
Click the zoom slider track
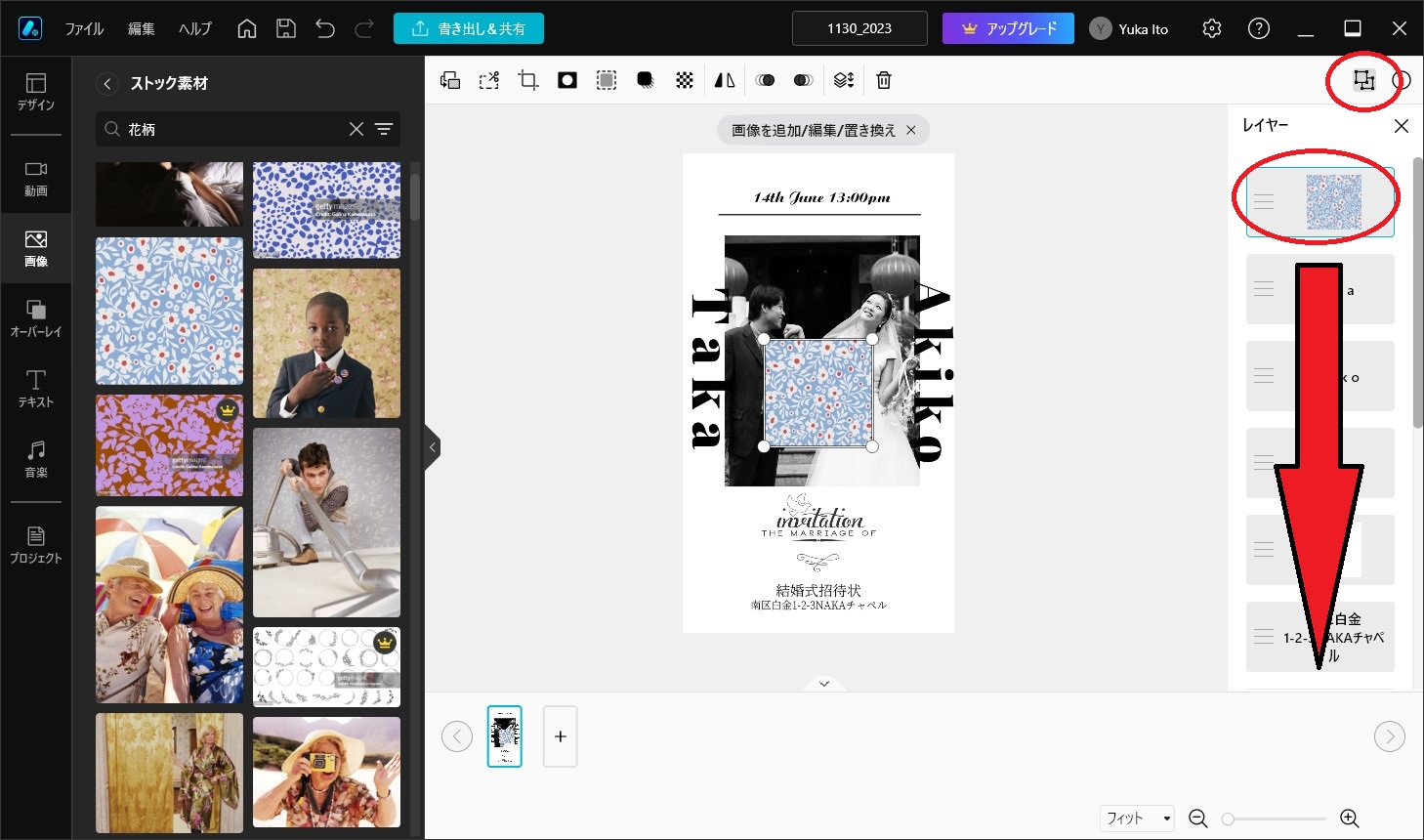1274,819
